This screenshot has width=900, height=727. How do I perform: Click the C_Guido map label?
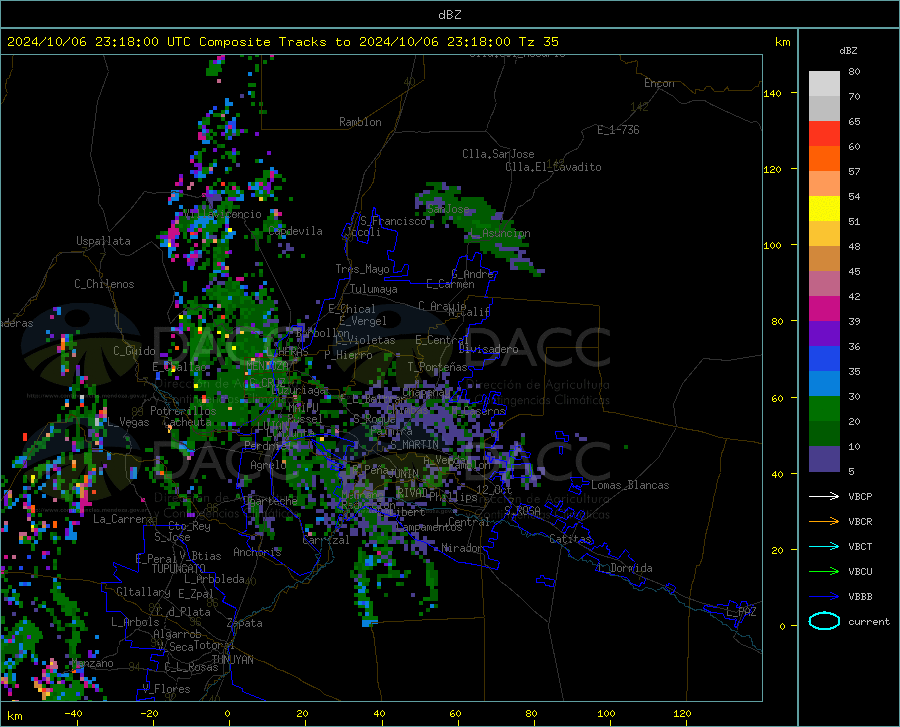coord(134,351)
